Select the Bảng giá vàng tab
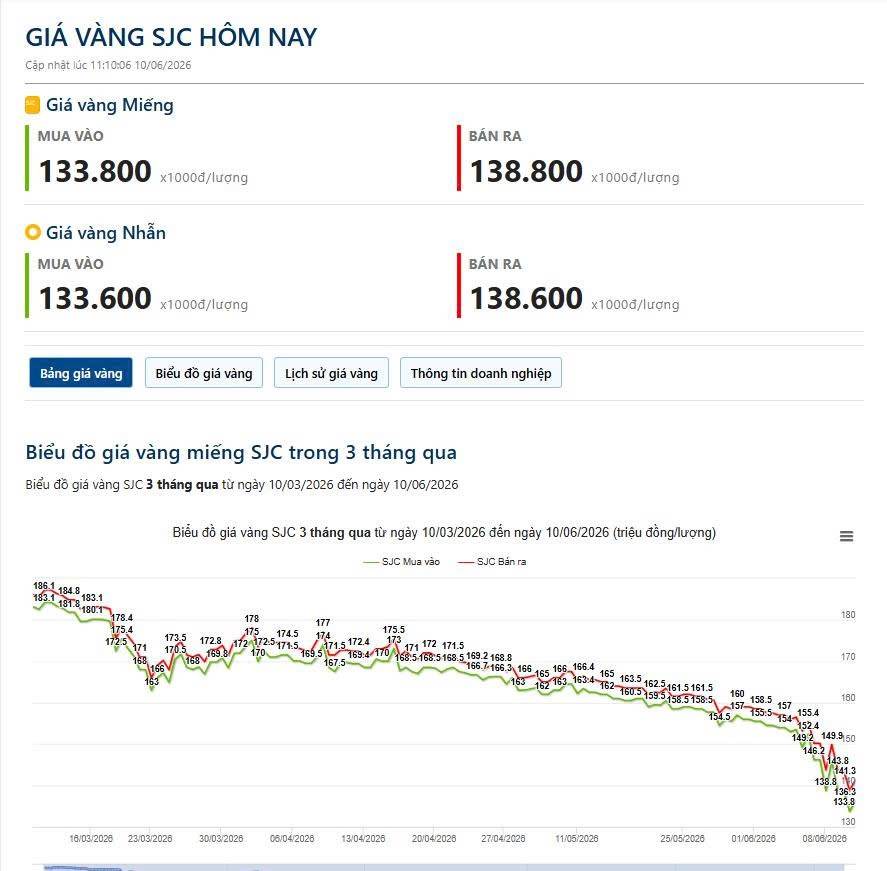Image resolution: width=887 pixels, height=871 pixels. tap(81, 373)
